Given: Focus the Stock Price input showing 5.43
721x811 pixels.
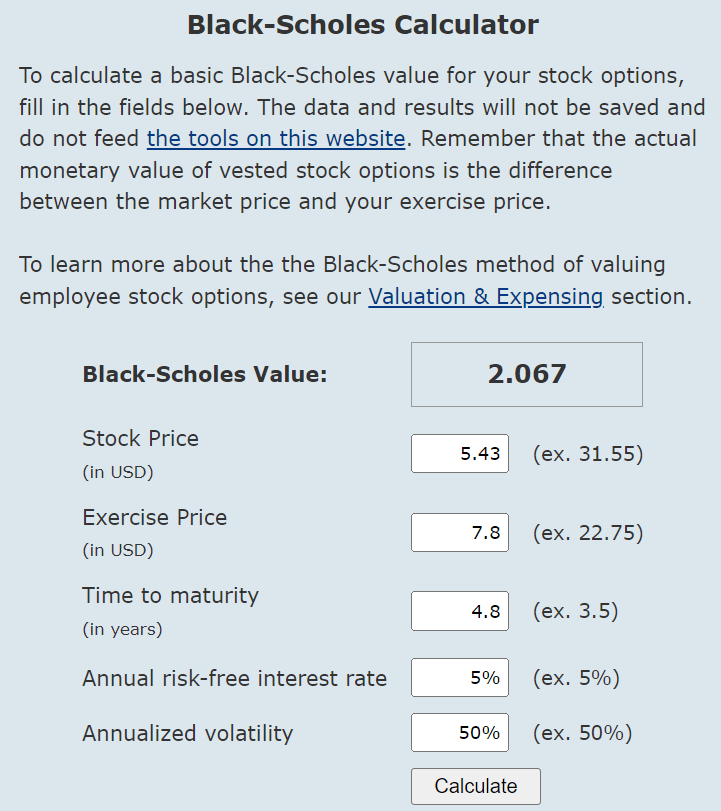Looking at the screenshot, I should pos(460,454).
